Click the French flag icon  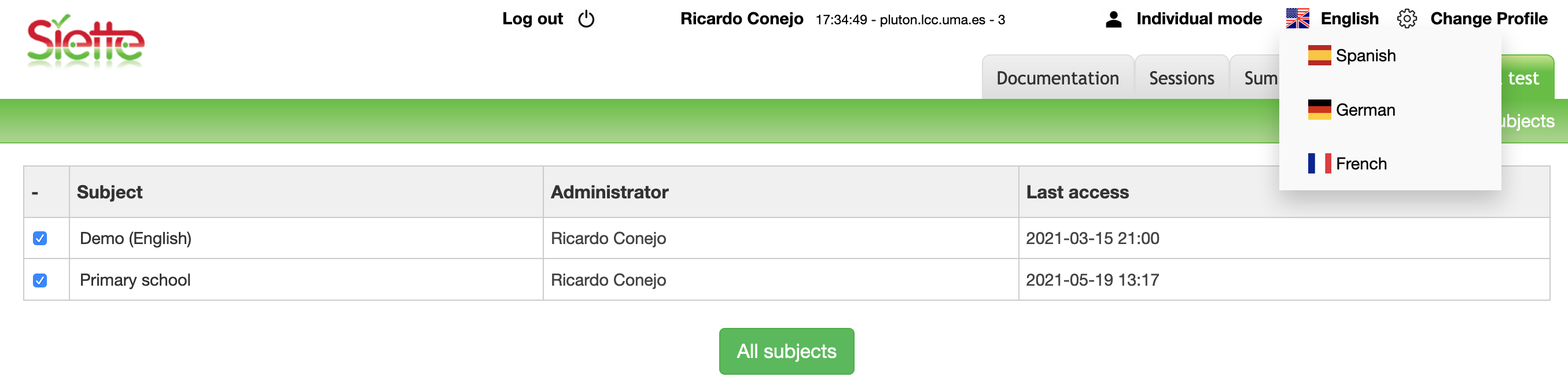[x=1319, y=164]
